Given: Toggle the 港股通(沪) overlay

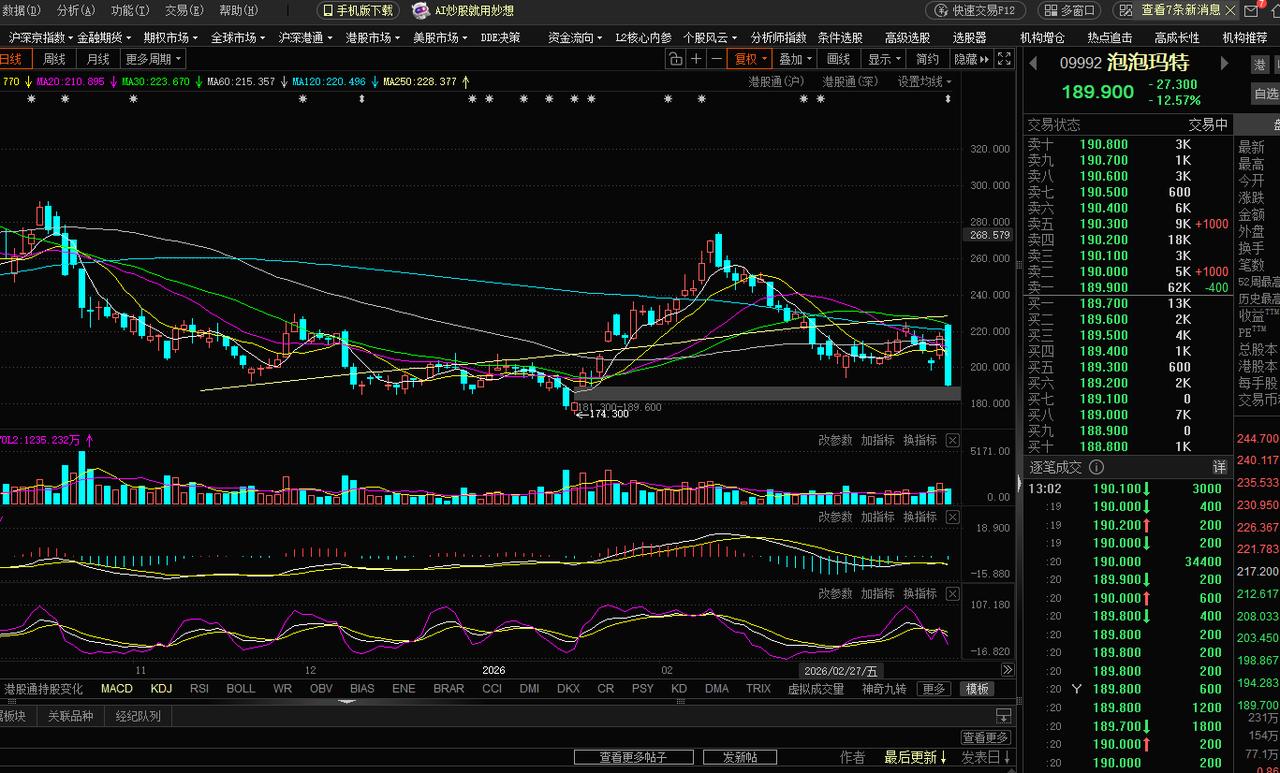Looking at the screenshot, I should (x=777, y=82).
